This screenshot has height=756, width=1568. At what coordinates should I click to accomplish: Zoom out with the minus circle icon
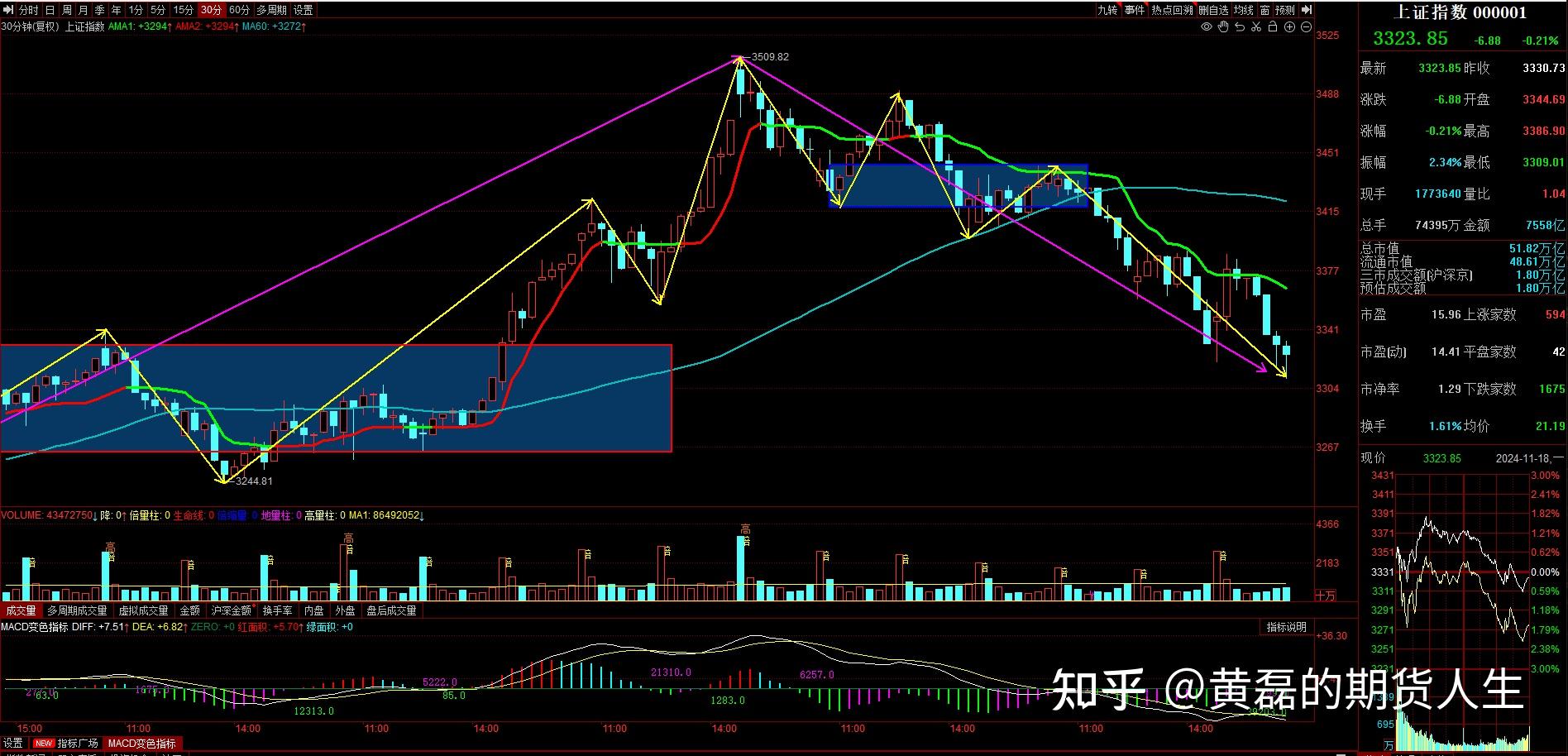1306,27
